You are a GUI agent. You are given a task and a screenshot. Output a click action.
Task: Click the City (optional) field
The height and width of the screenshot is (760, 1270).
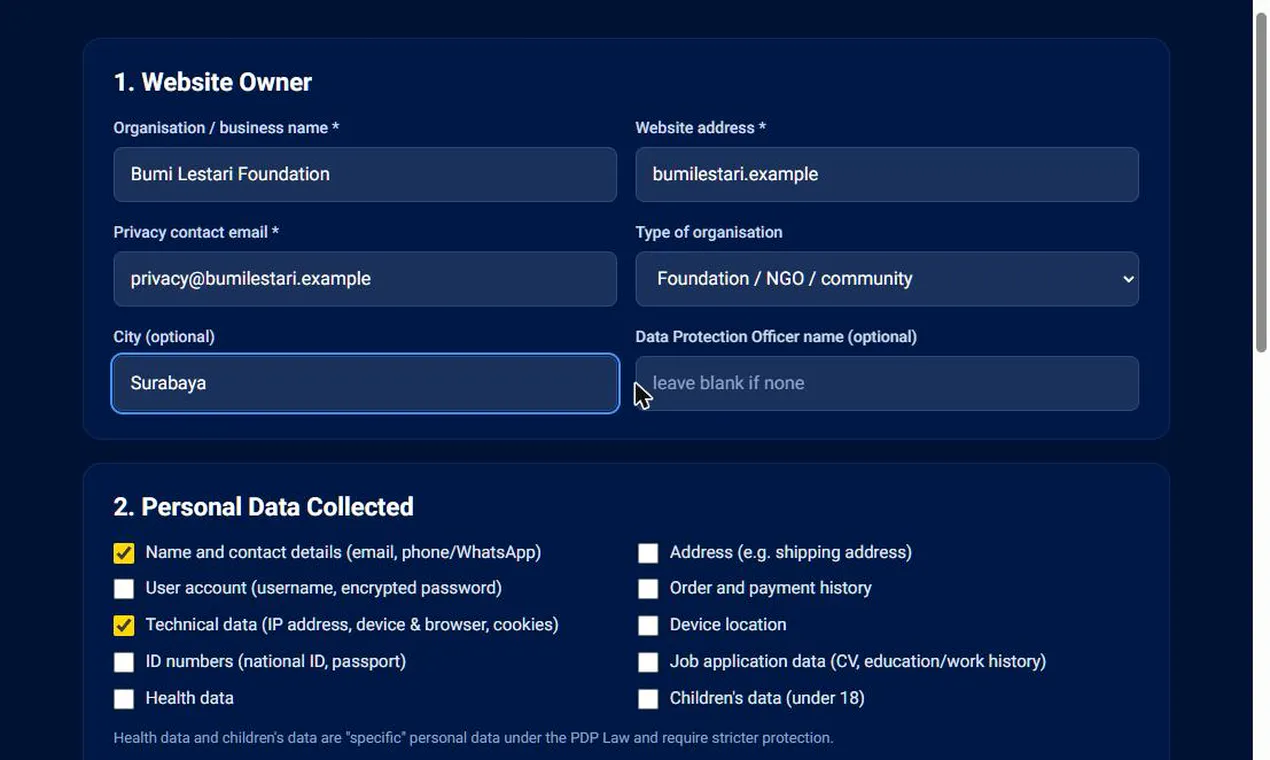(365, 383)
